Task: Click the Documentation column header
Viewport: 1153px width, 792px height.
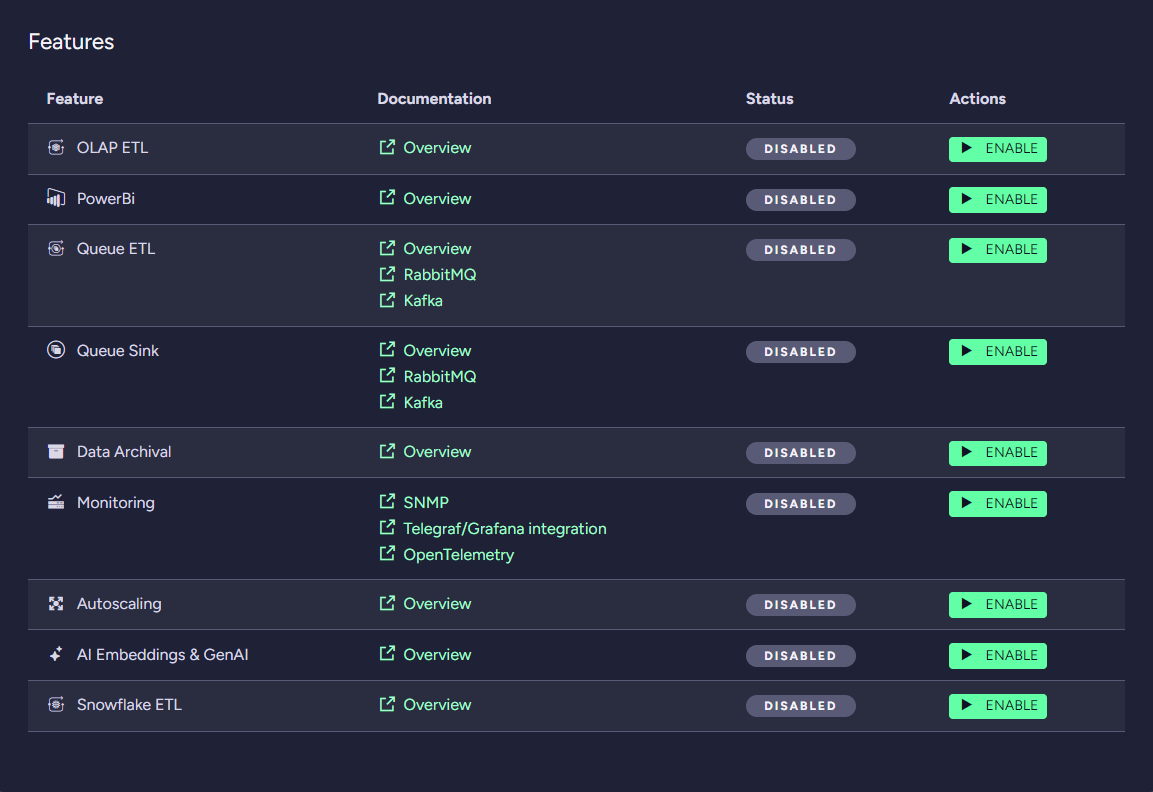Action: (x=434, y=99)
